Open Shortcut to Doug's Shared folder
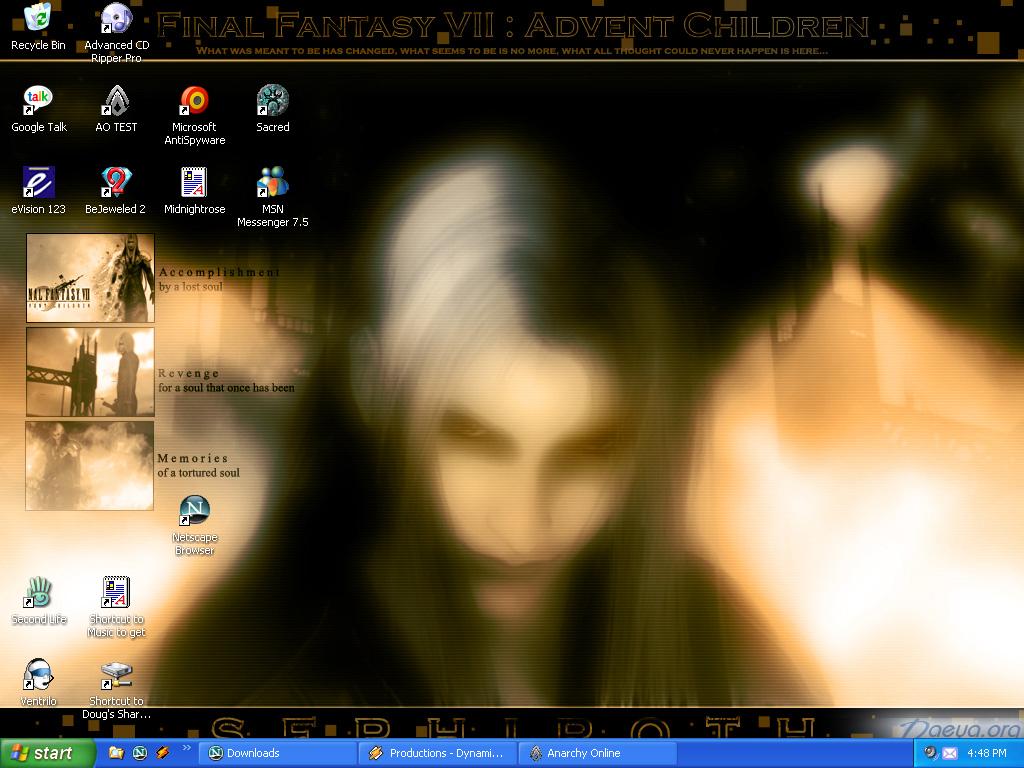This screenshot has width=1024, height=768. 116,675
